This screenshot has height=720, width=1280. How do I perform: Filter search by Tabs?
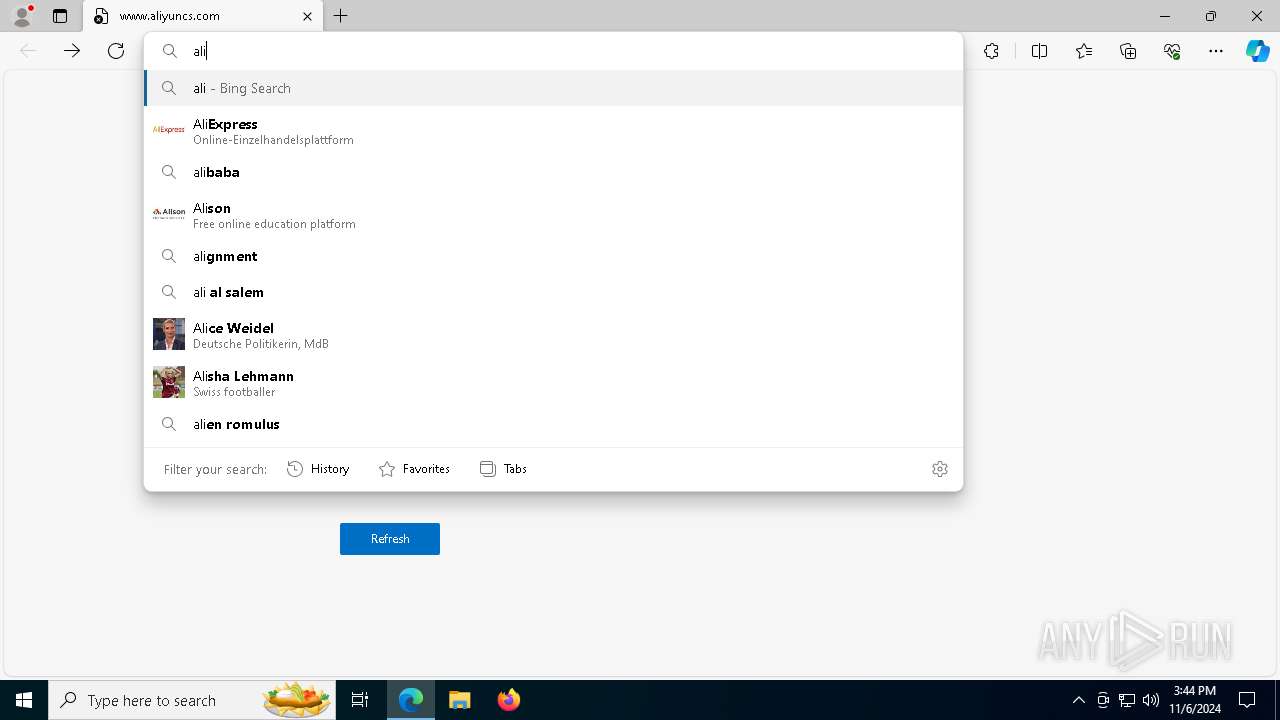pos(503,469)
